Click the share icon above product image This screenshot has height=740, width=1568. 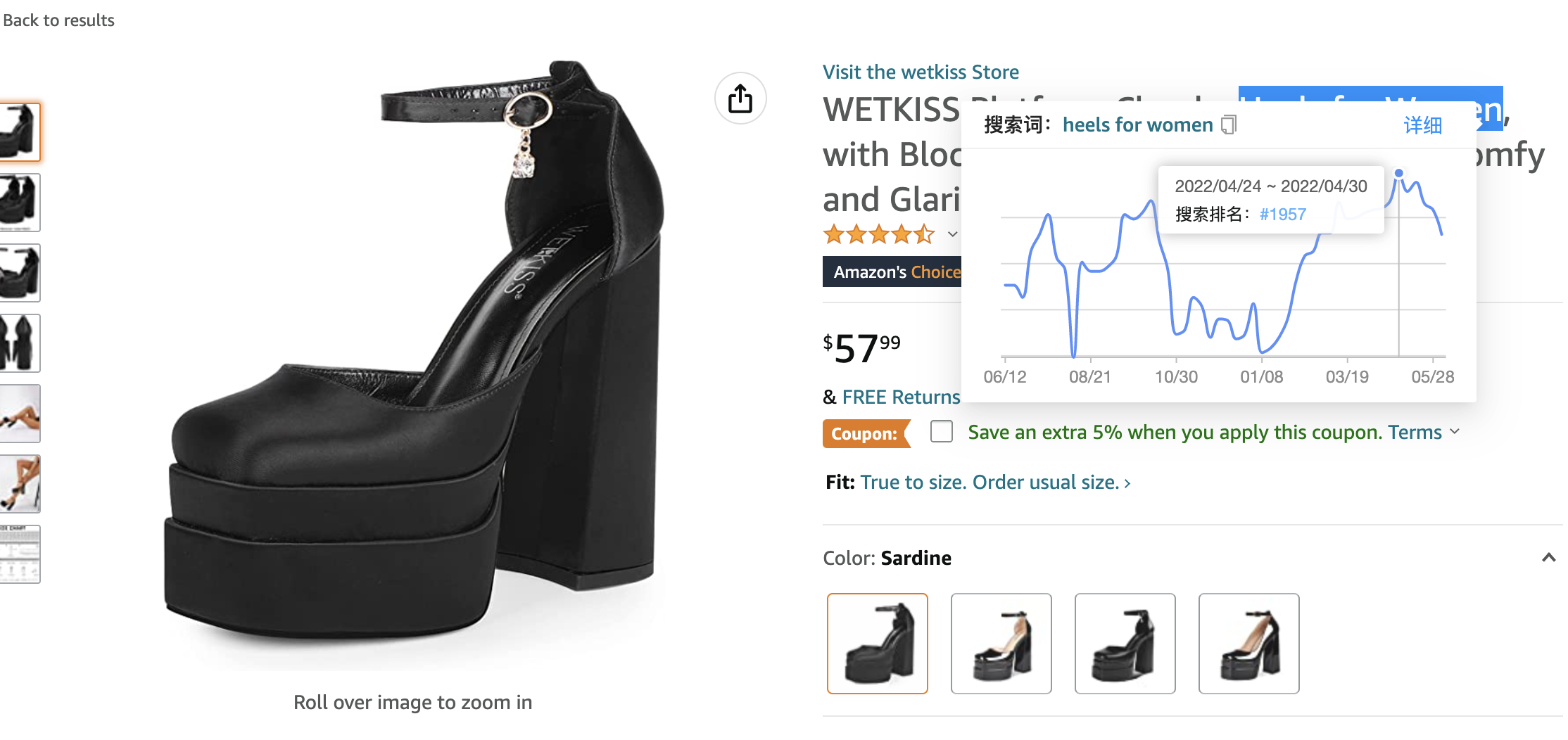(740, 98)
